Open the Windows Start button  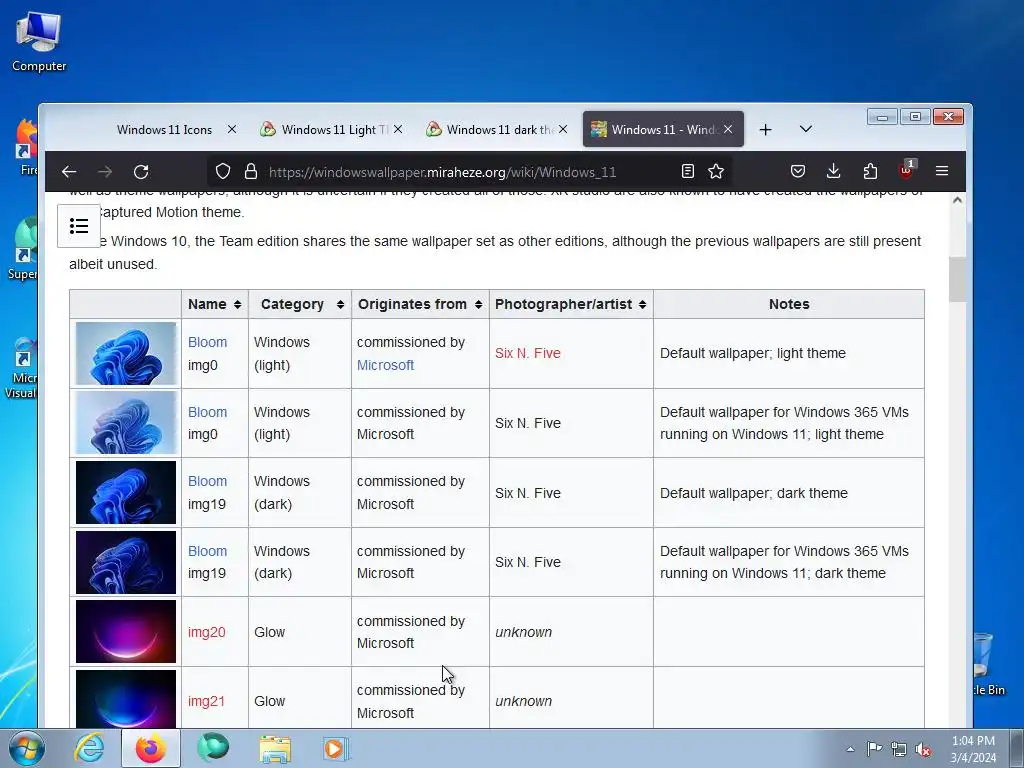tap(26, 748)
